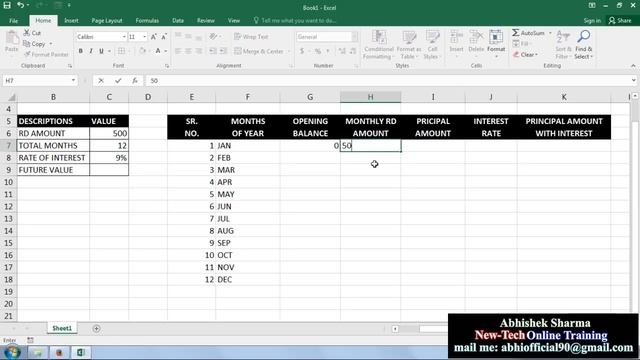Toggle Underline formatting
This screenshot has height=360, width=640.
tap(101, 51)
